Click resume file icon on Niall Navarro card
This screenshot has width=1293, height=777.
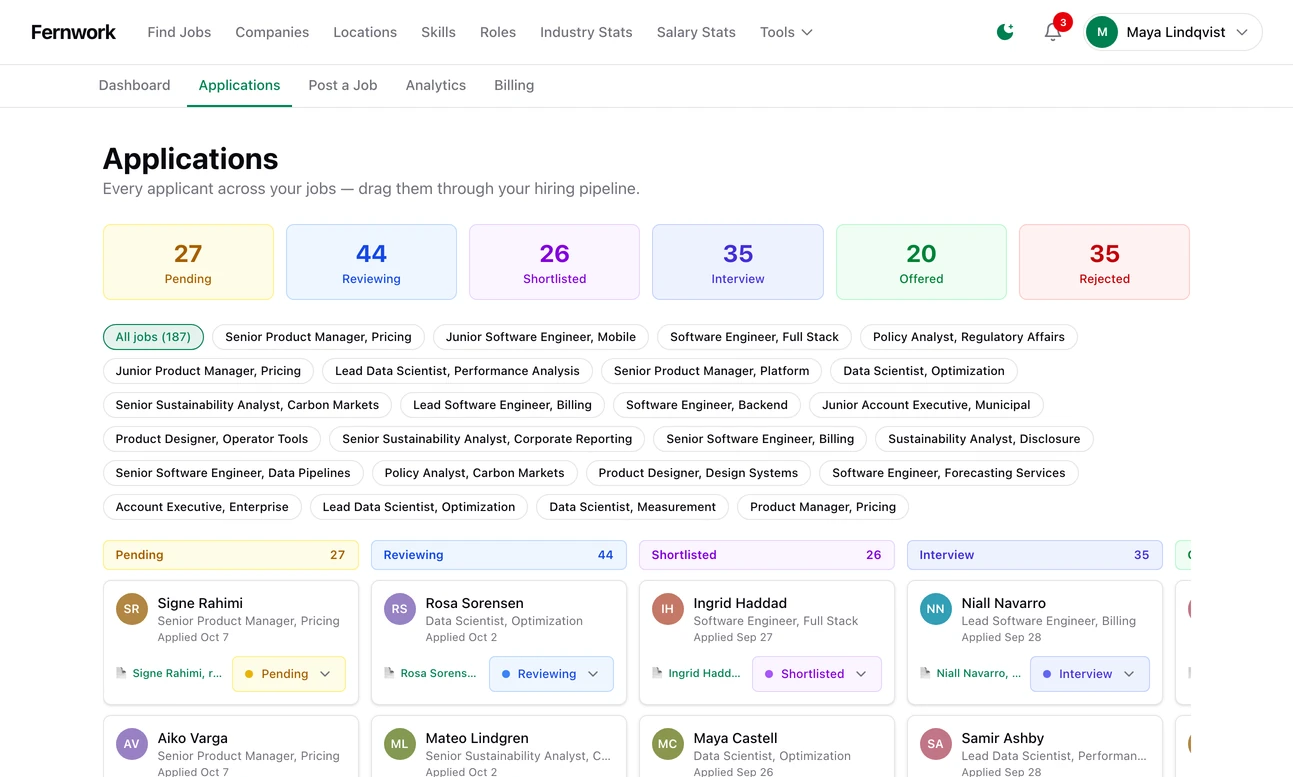pos(926,673)
